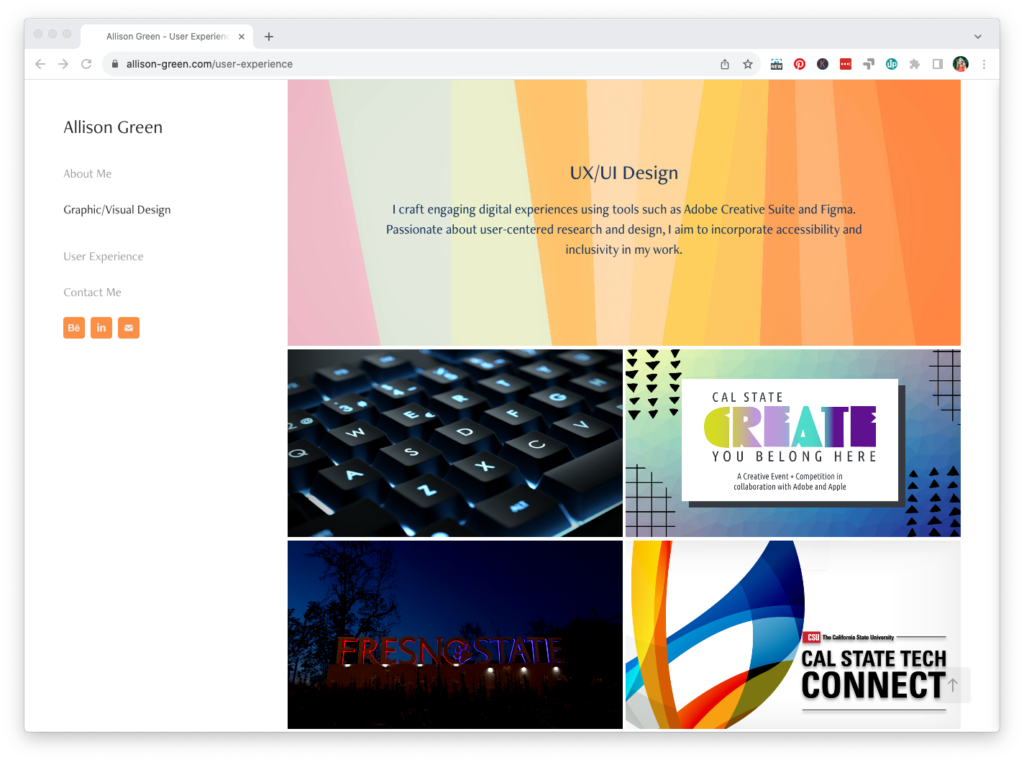Open a new browser tab
Viewport: 1024px width, 762px height.
coord(268,37)
